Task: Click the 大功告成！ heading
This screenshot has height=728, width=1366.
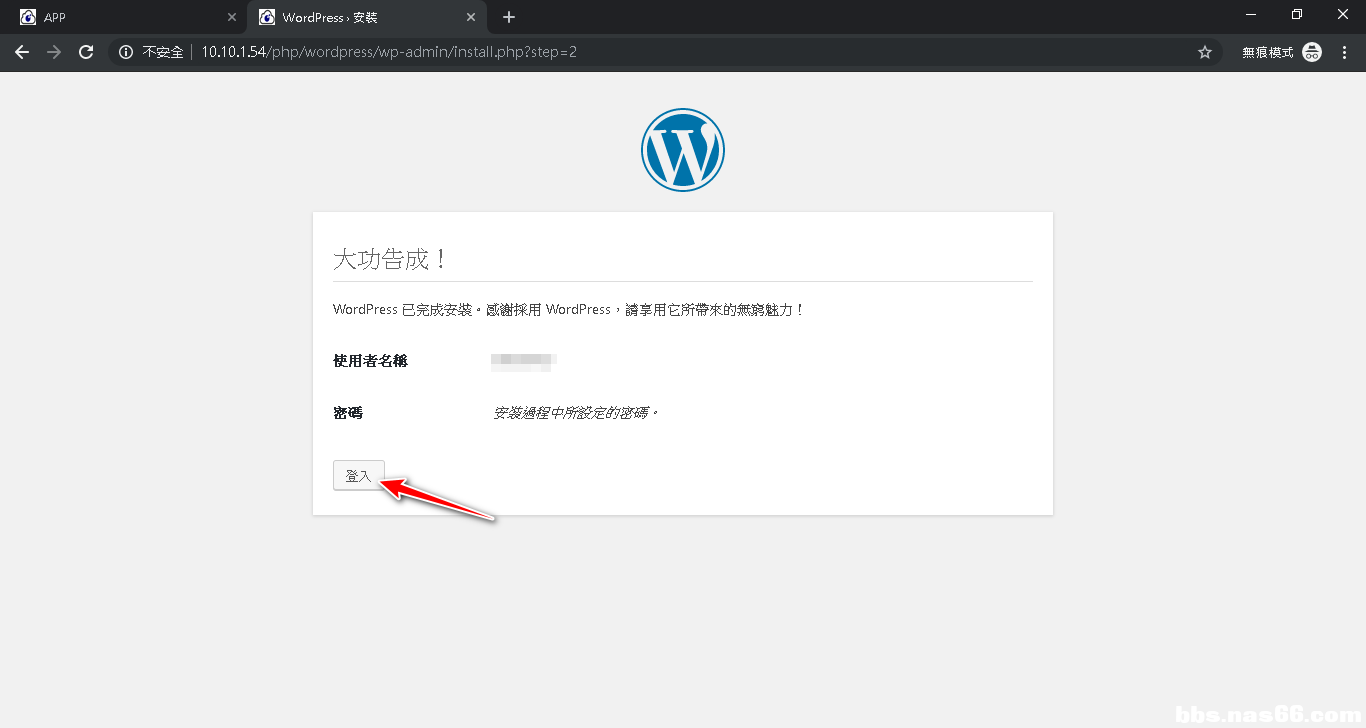Action: (390, 260)
